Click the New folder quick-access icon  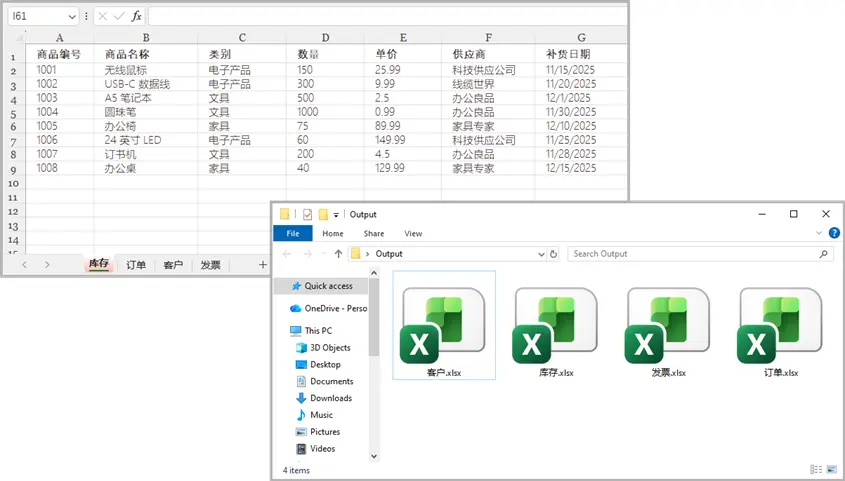[323, 214]
